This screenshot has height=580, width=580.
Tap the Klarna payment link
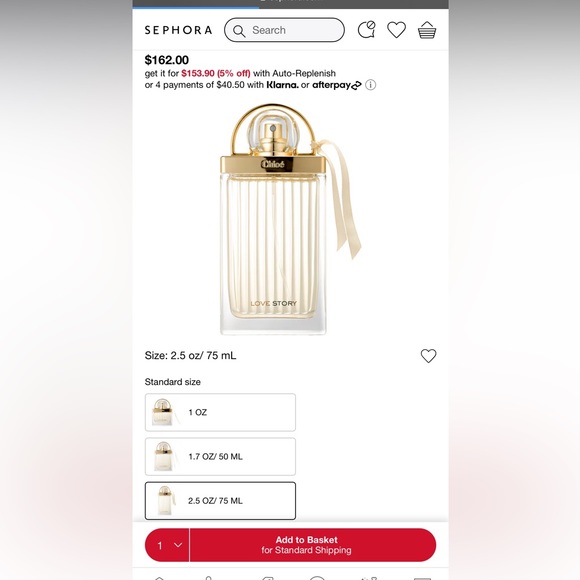tap(282, 85)
